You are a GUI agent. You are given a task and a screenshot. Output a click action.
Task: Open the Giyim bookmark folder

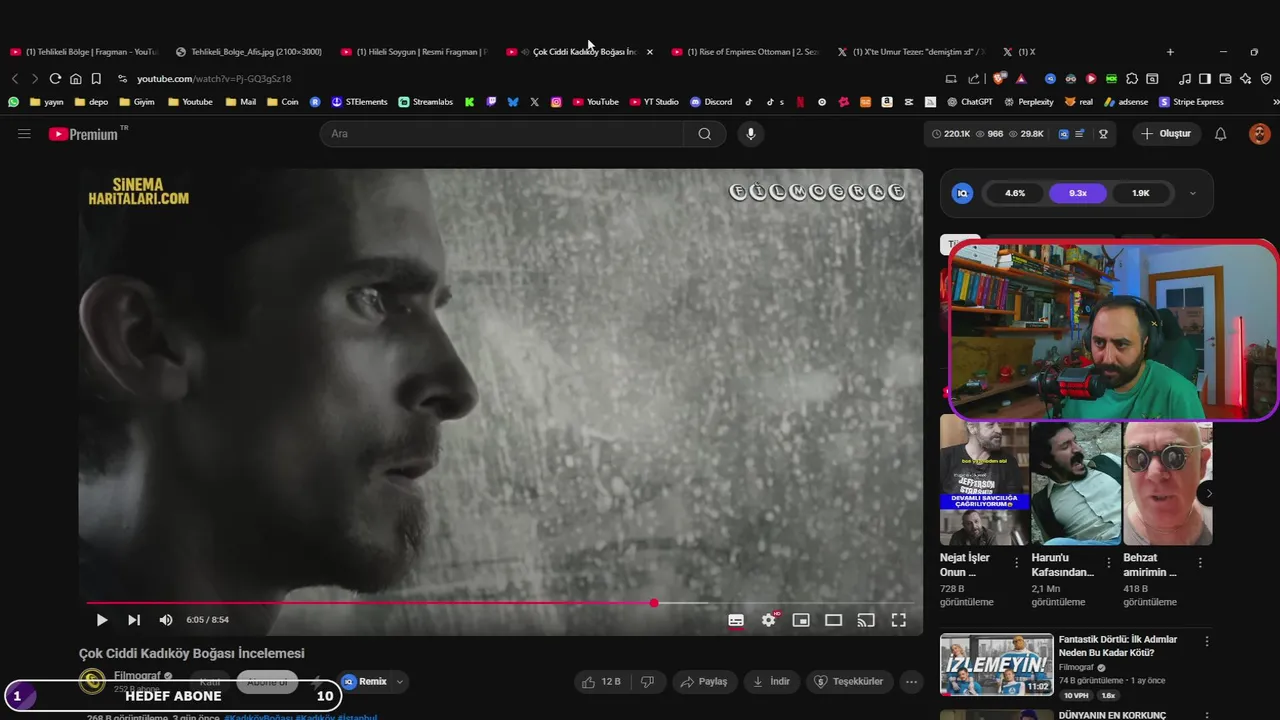137,102
